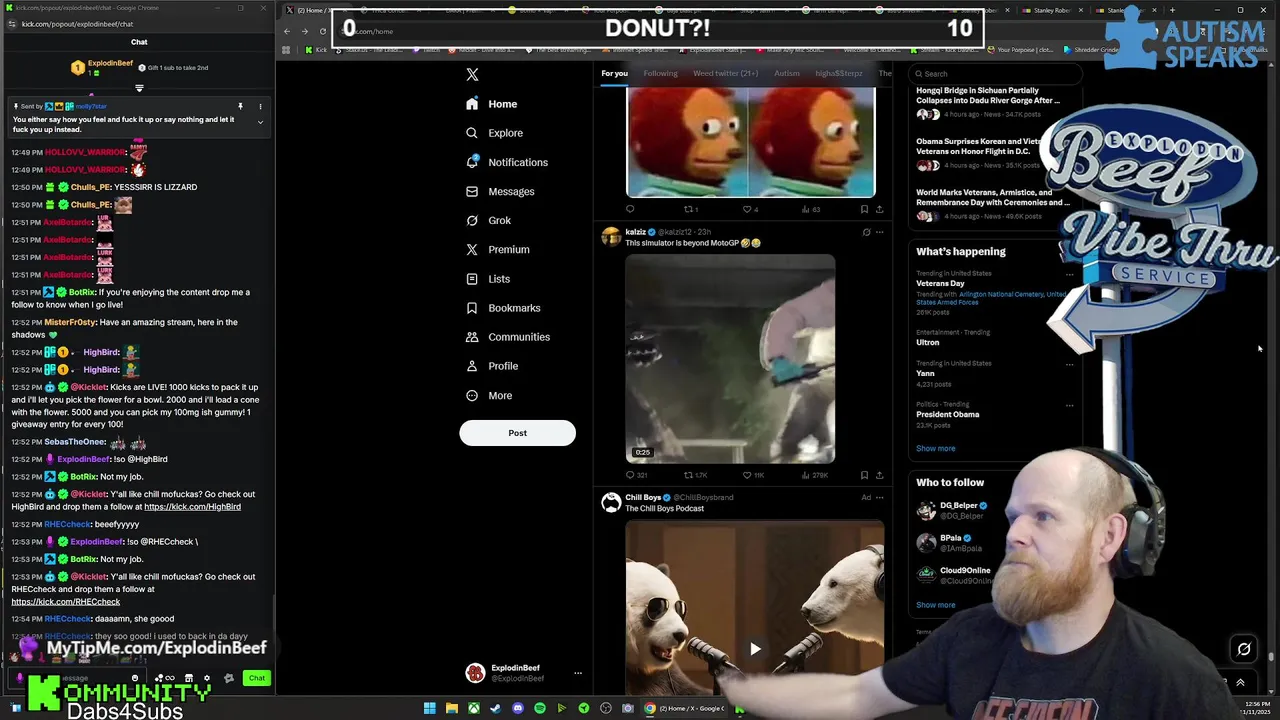Like the monkey puppet meme post
Viewport: 1280px width, 720px height.
click(750, 209)
